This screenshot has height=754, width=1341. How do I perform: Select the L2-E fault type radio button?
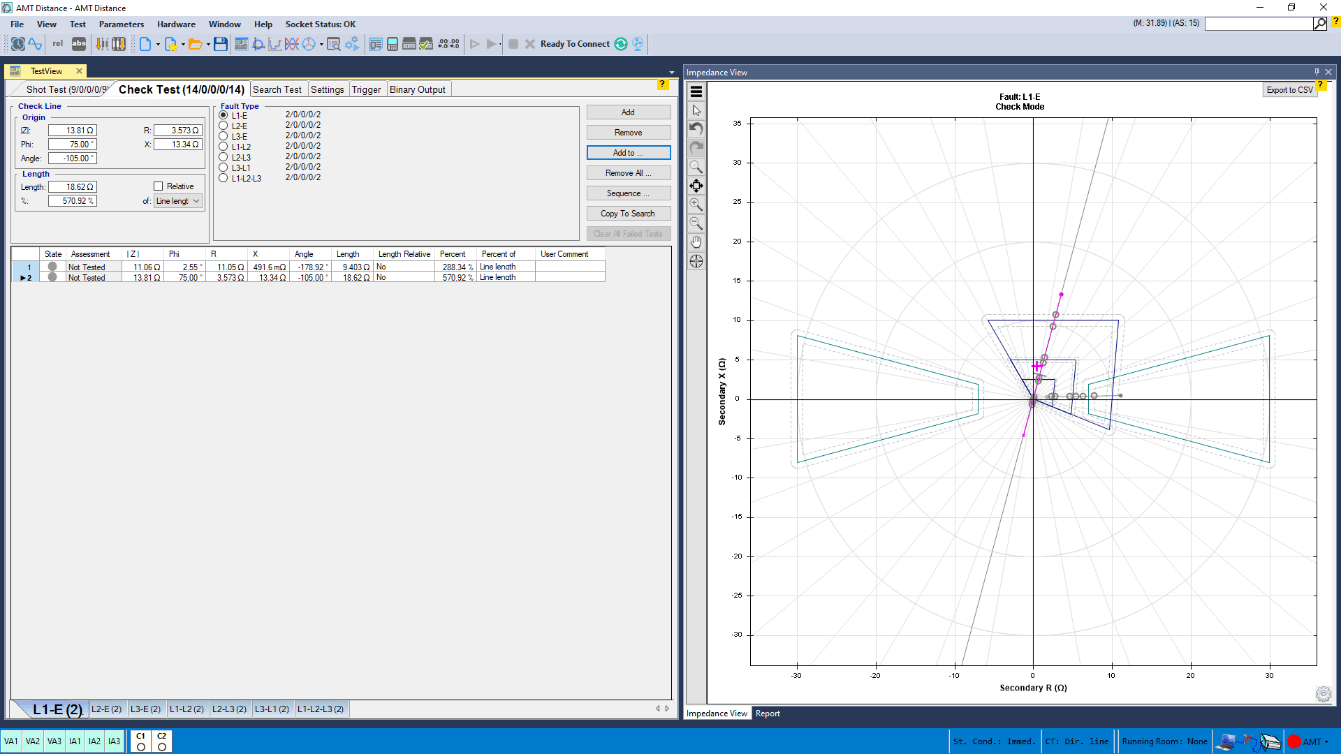pos(224,126)
